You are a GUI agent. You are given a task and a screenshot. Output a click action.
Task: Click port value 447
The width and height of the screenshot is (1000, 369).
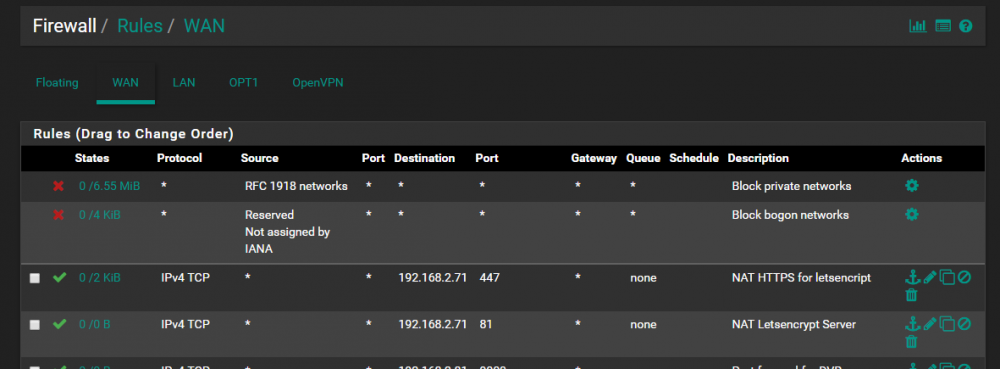(489, 278)
